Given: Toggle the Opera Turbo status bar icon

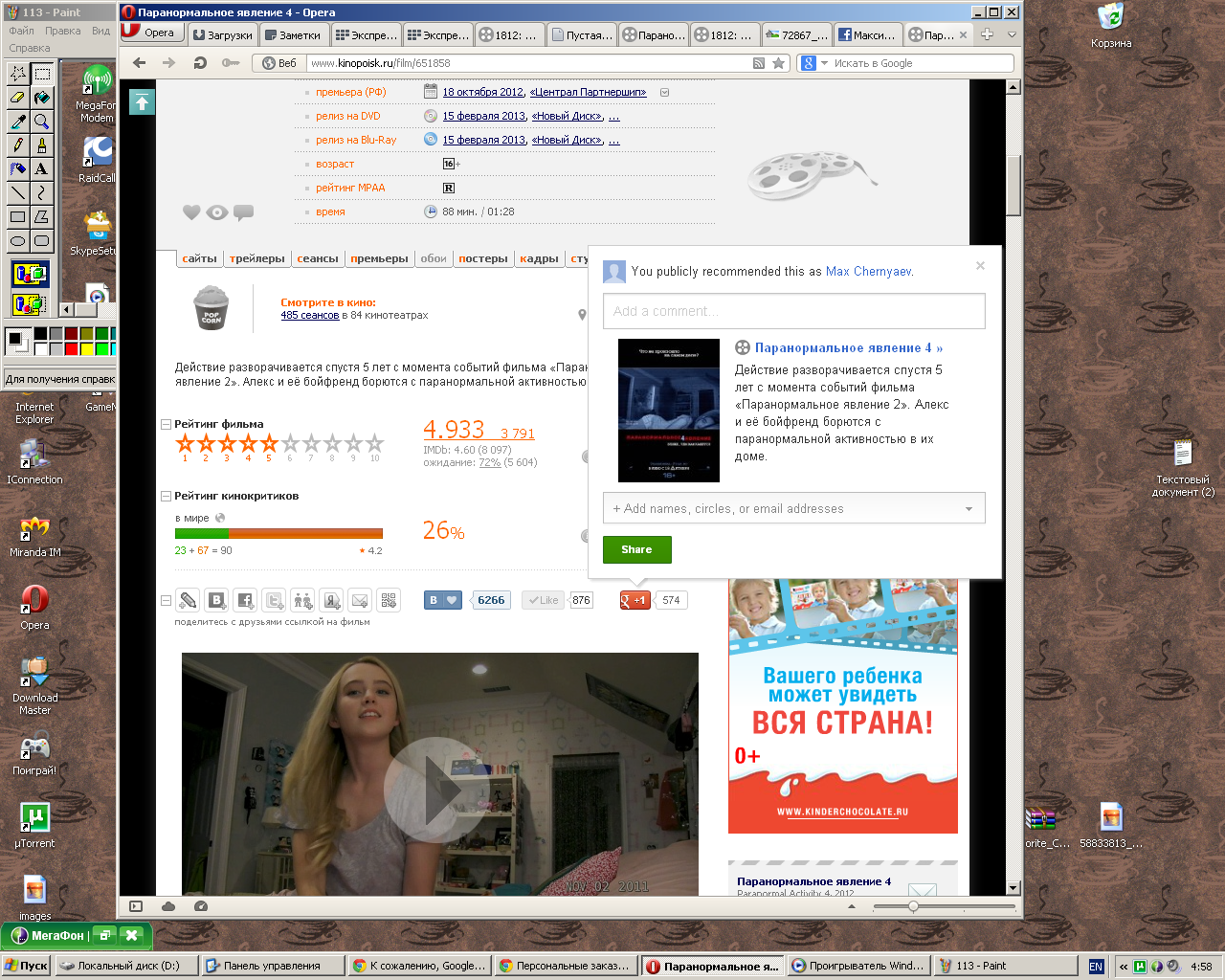Looking at the screenshot, I should (200, 906).
